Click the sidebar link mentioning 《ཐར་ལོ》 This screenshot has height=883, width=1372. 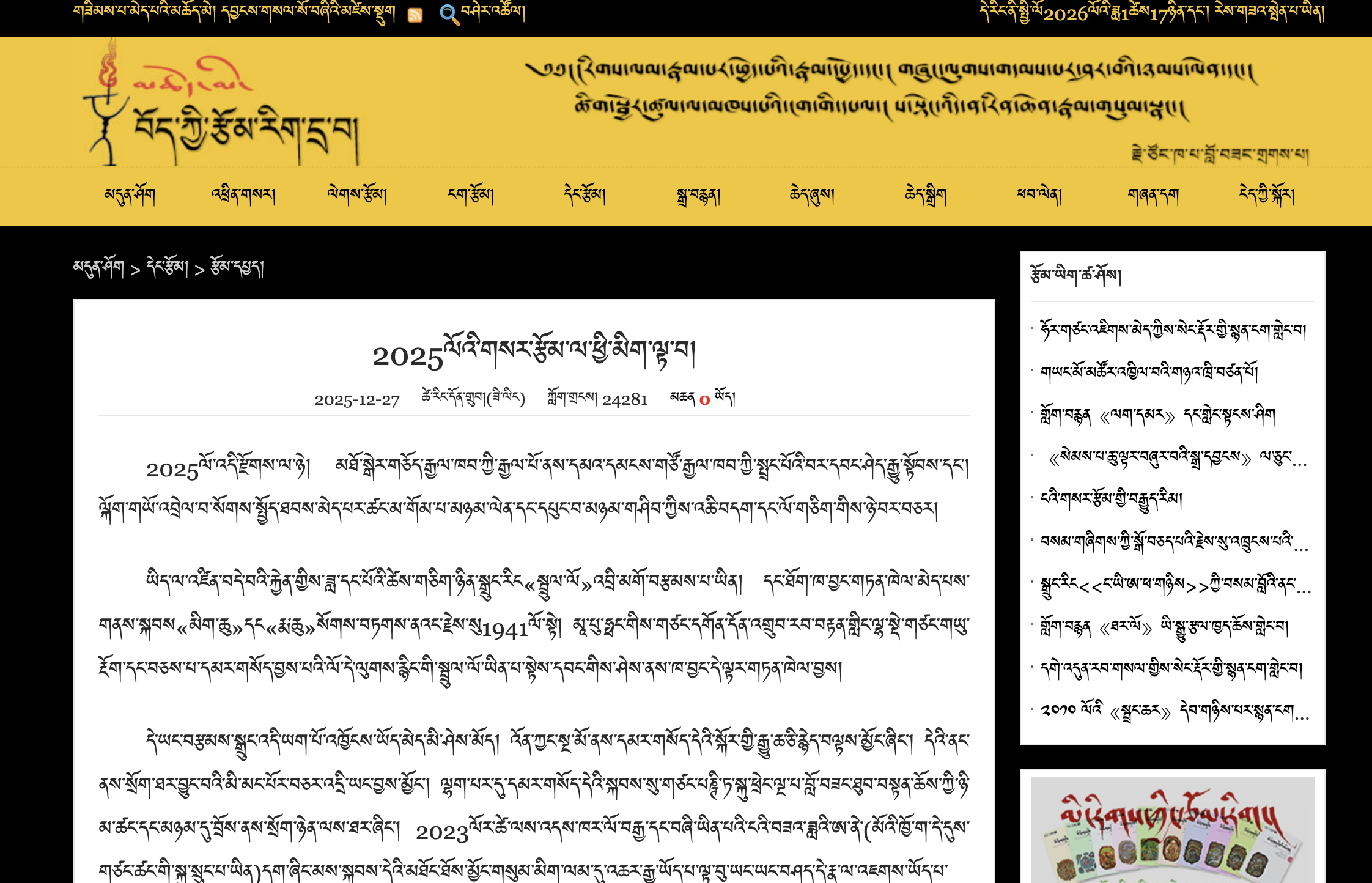(x=1164, y=627)
